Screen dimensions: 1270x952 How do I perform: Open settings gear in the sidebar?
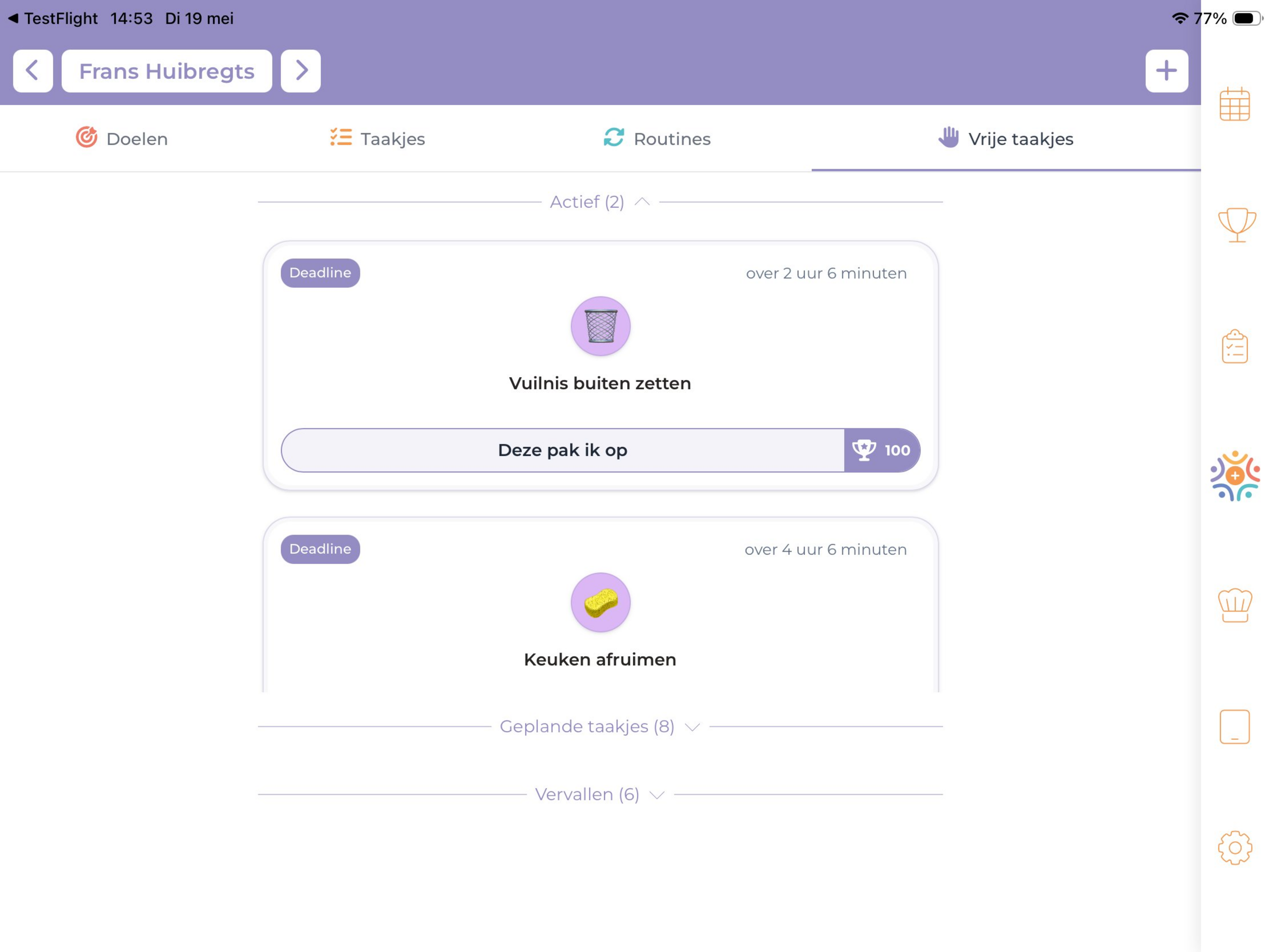click(x=1235, y=847)
